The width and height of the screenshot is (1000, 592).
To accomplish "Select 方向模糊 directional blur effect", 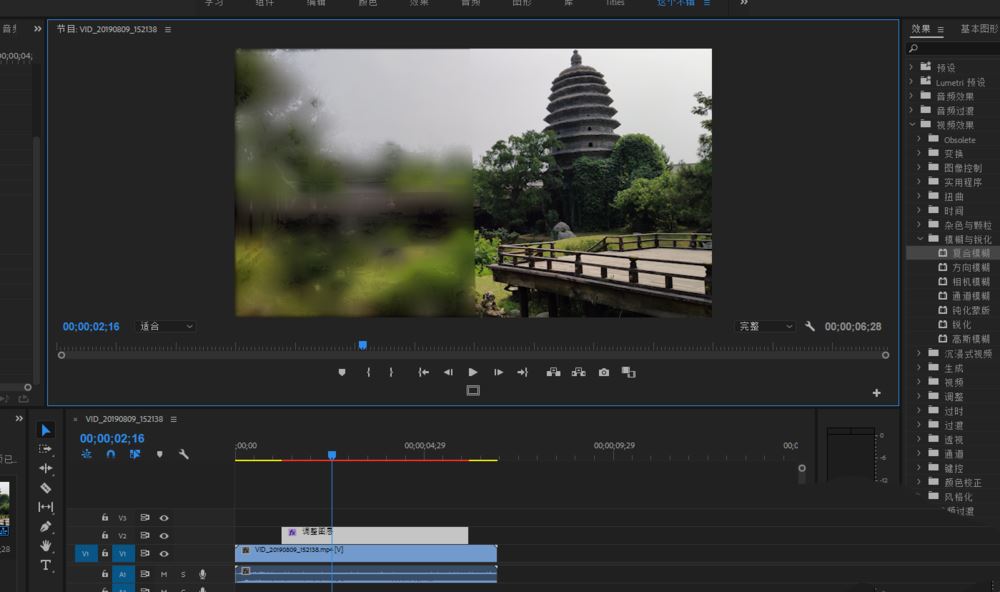I will pyautogui.click(x=970, y=268).
